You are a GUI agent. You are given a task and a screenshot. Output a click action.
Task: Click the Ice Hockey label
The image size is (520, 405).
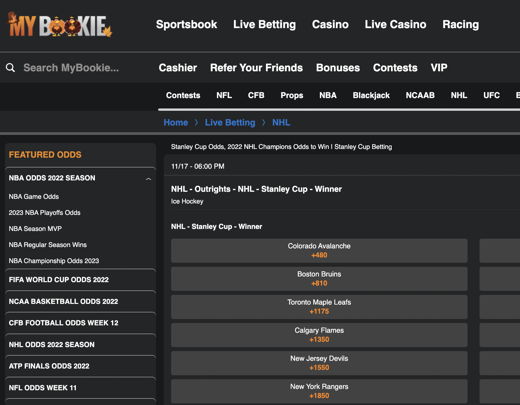pyautogui.click(x=187, y=201)
